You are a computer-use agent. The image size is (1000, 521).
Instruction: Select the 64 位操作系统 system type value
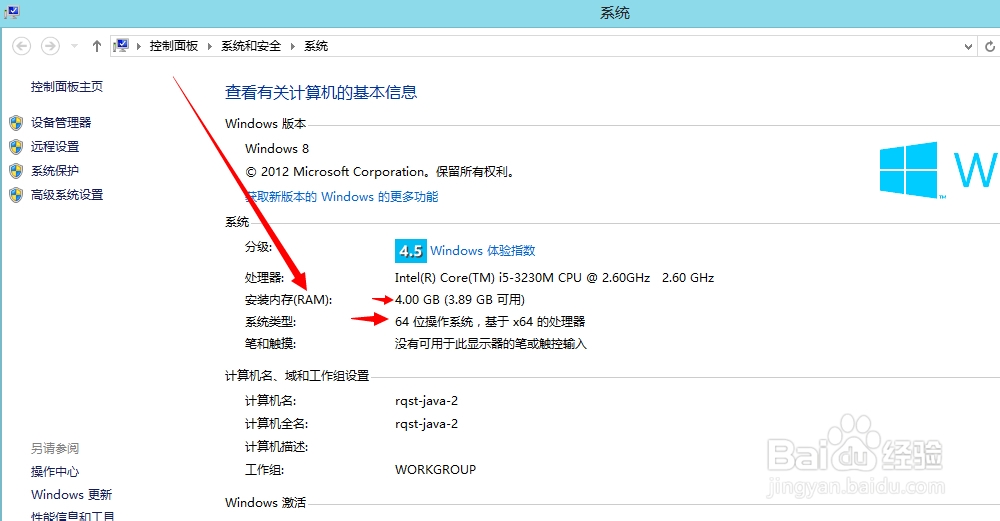(x=490, y=322)
